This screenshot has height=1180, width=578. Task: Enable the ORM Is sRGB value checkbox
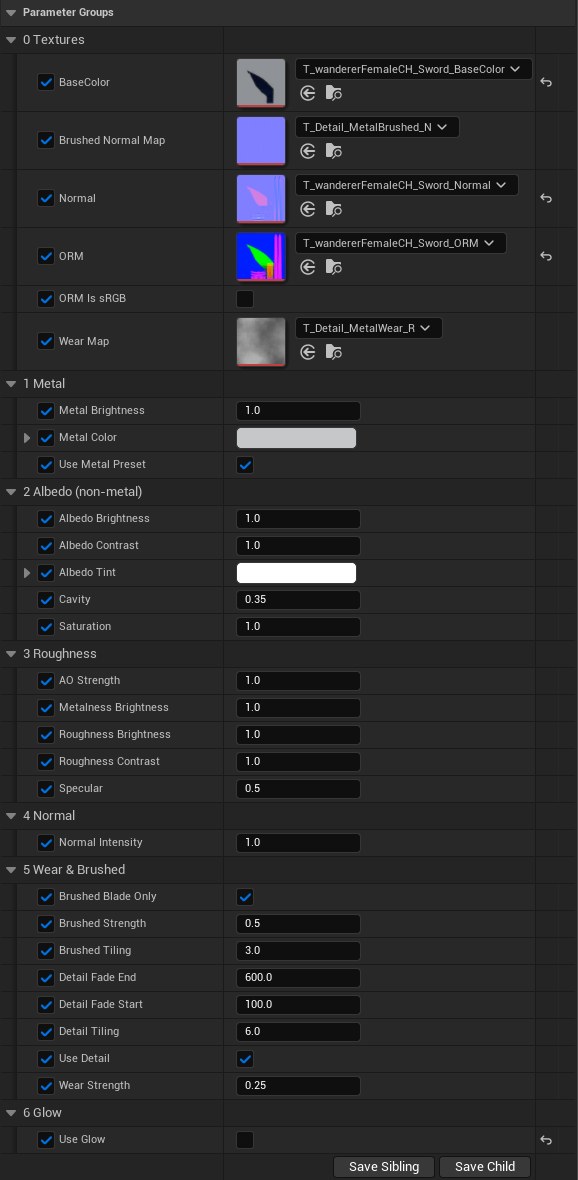pos(245,299)
